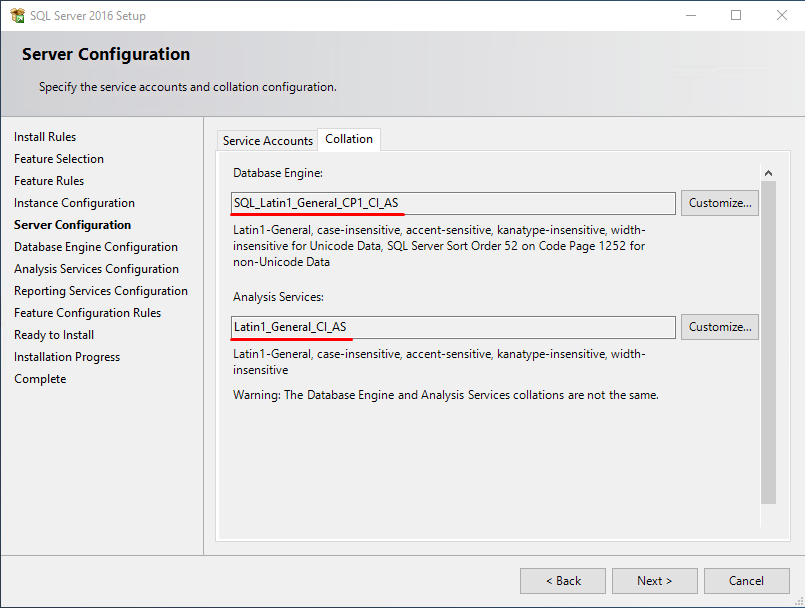Click the scrollbar up arrow
Screen dimensions: 805x608
click(768, 173)
